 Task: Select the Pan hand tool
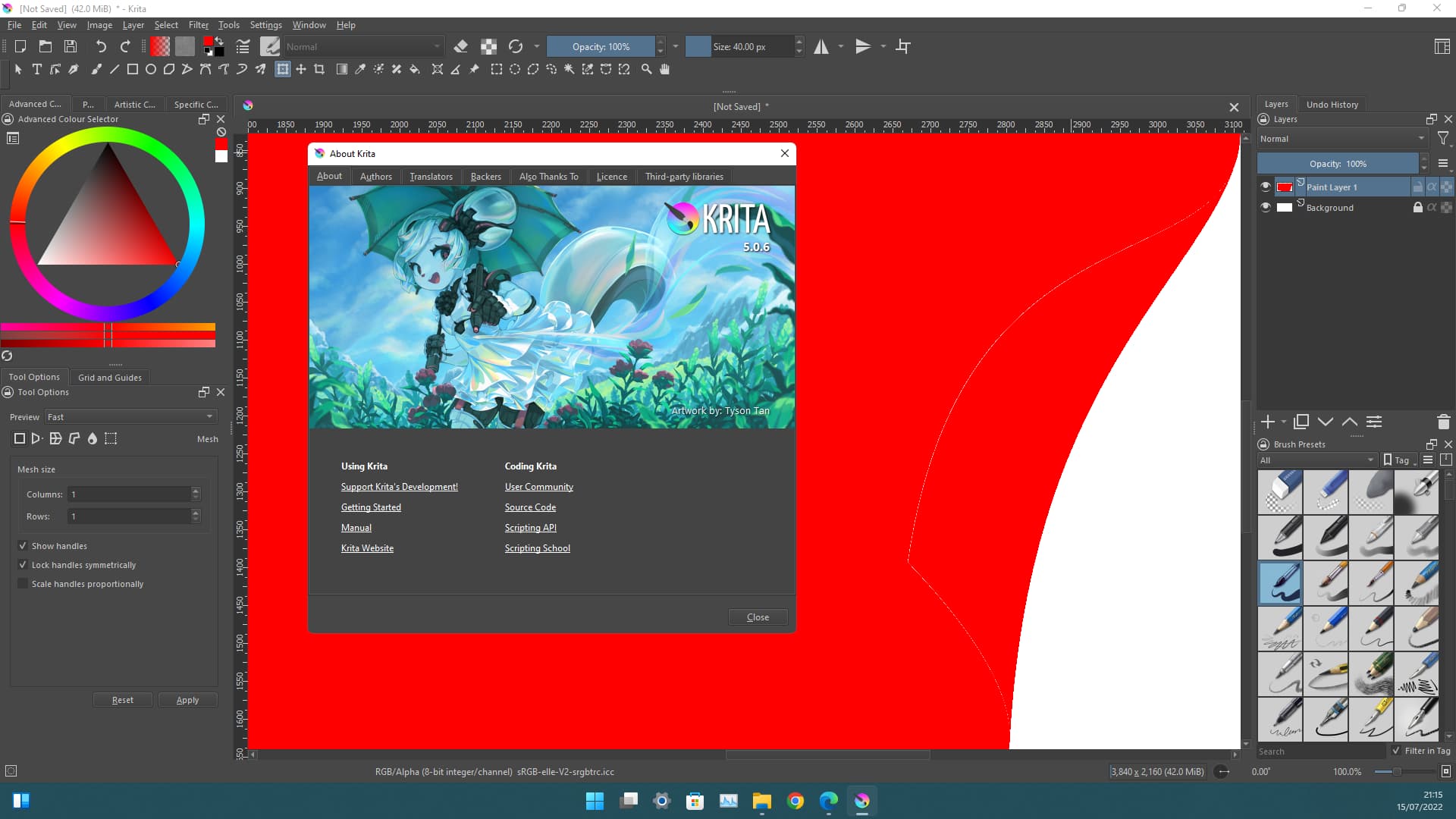click(x=665, y=69)
